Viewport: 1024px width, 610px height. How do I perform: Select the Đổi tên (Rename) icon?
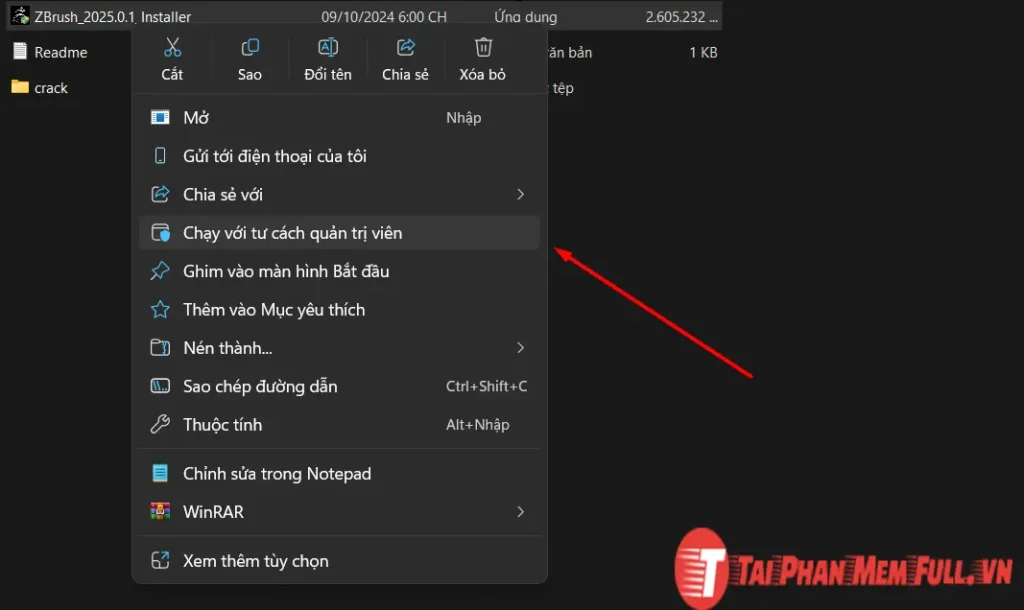tap(327, 46)
